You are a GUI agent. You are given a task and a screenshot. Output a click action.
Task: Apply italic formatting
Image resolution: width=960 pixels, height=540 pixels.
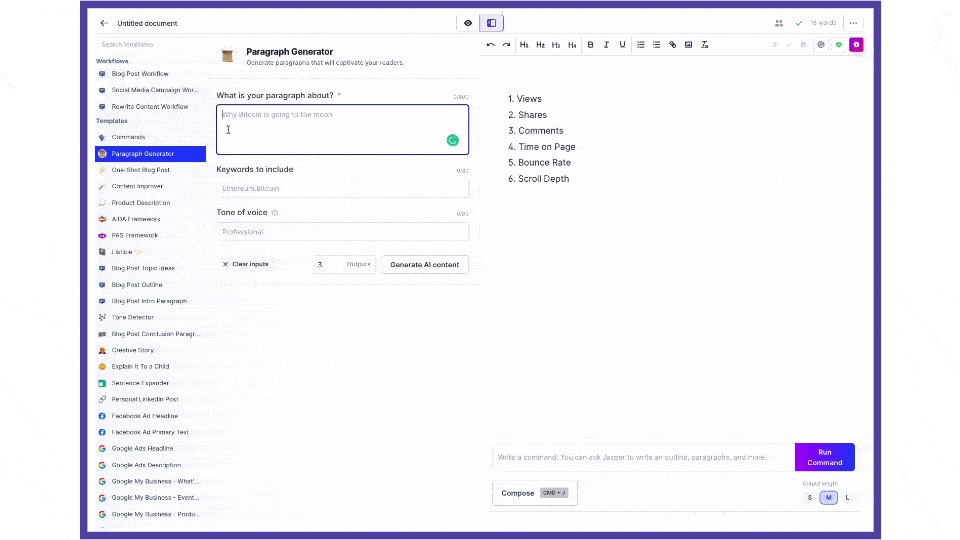pos(606,45)
